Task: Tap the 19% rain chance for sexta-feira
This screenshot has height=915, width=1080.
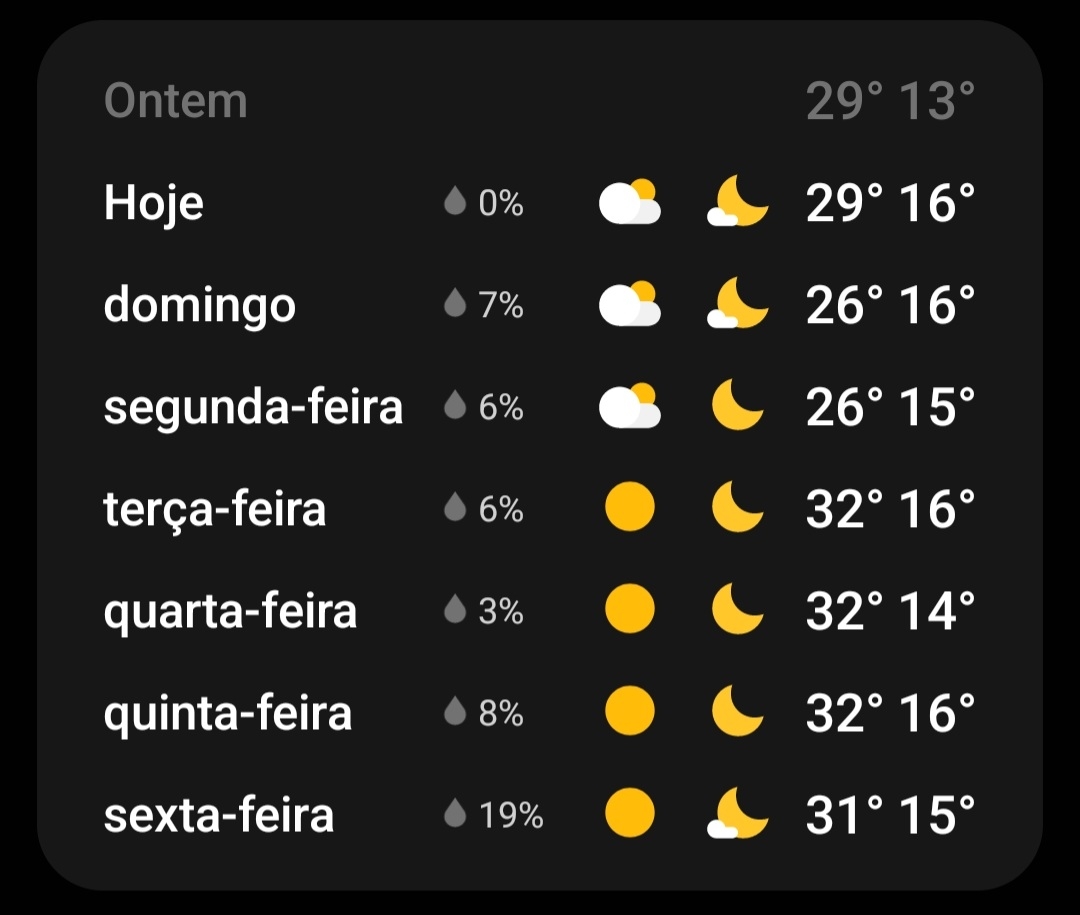Action: point(511,815)
